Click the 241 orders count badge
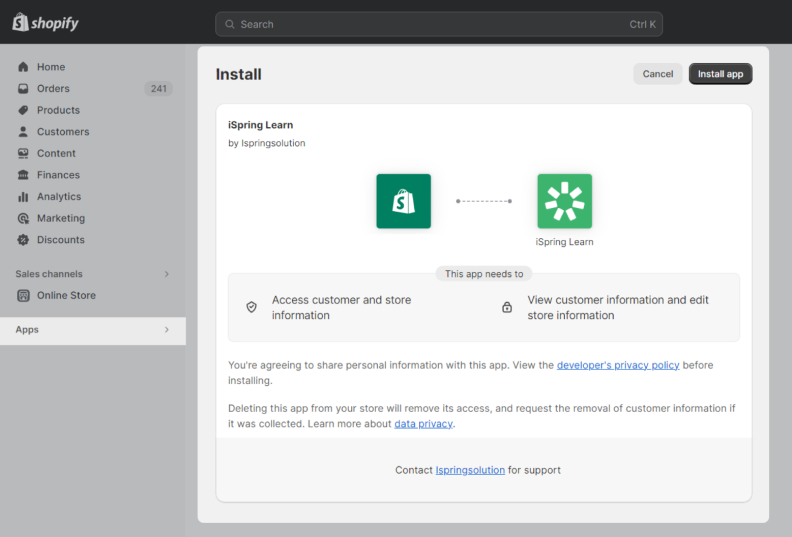The height and width of the screenshot is (537, 792). click(159, 89)
